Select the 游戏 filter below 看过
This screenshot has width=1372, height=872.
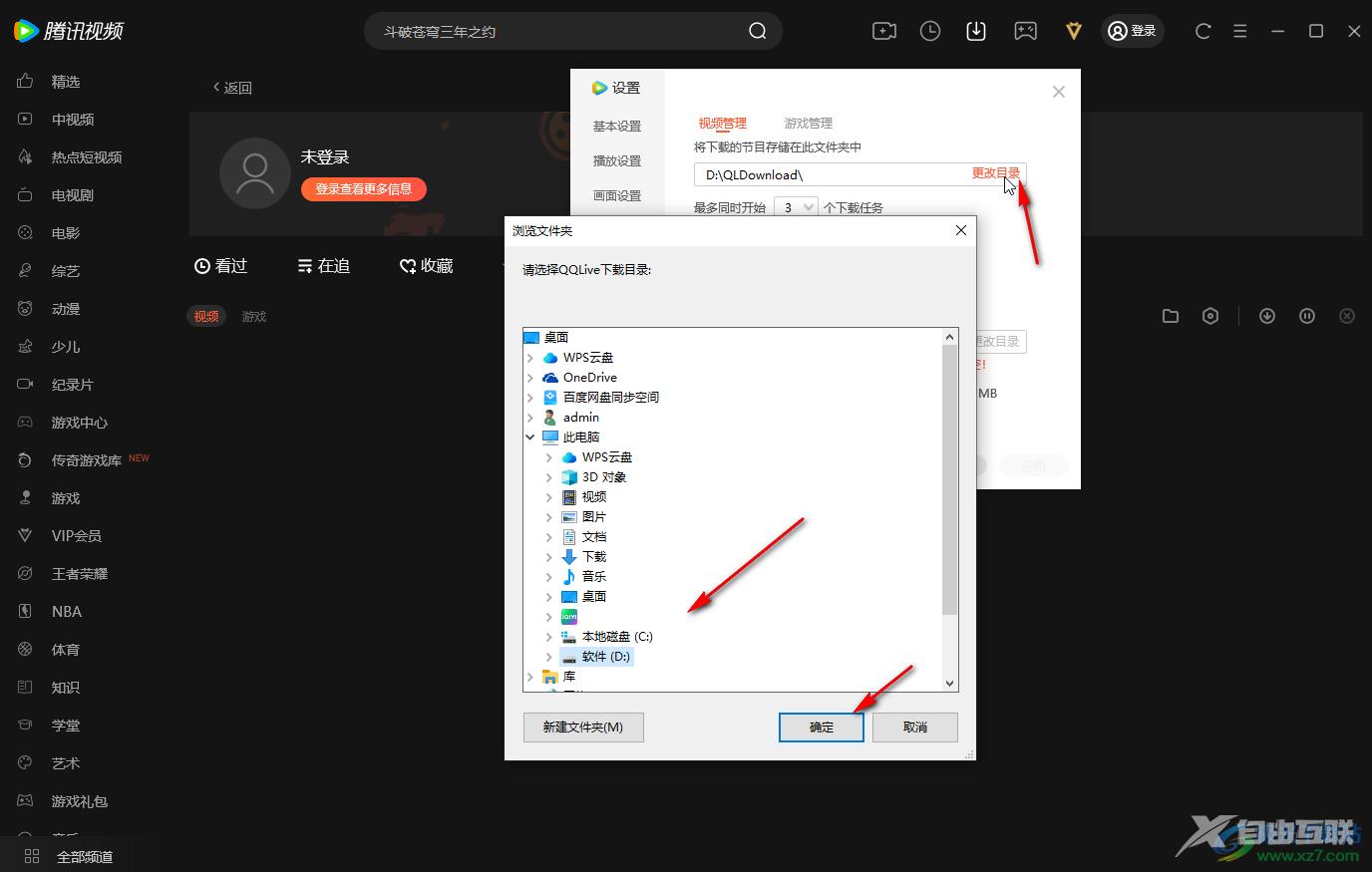pos(254,317)
